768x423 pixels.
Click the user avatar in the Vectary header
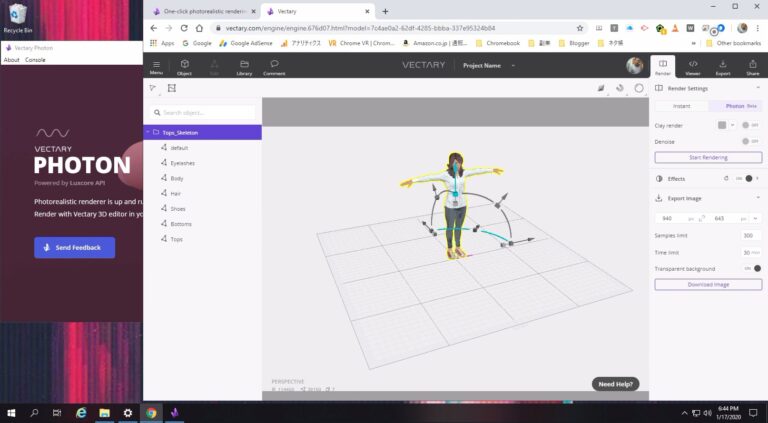click(634, 66)
